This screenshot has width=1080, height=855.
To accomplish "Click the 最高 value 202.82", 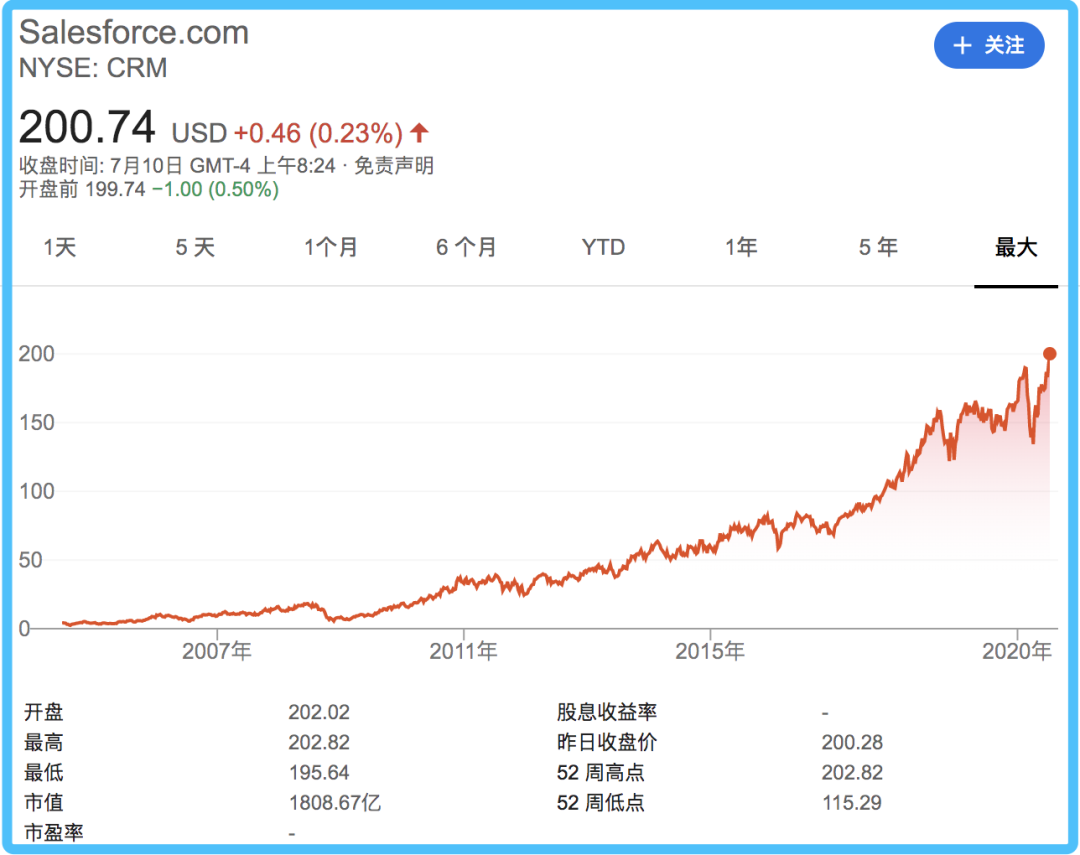I will 319,742.
